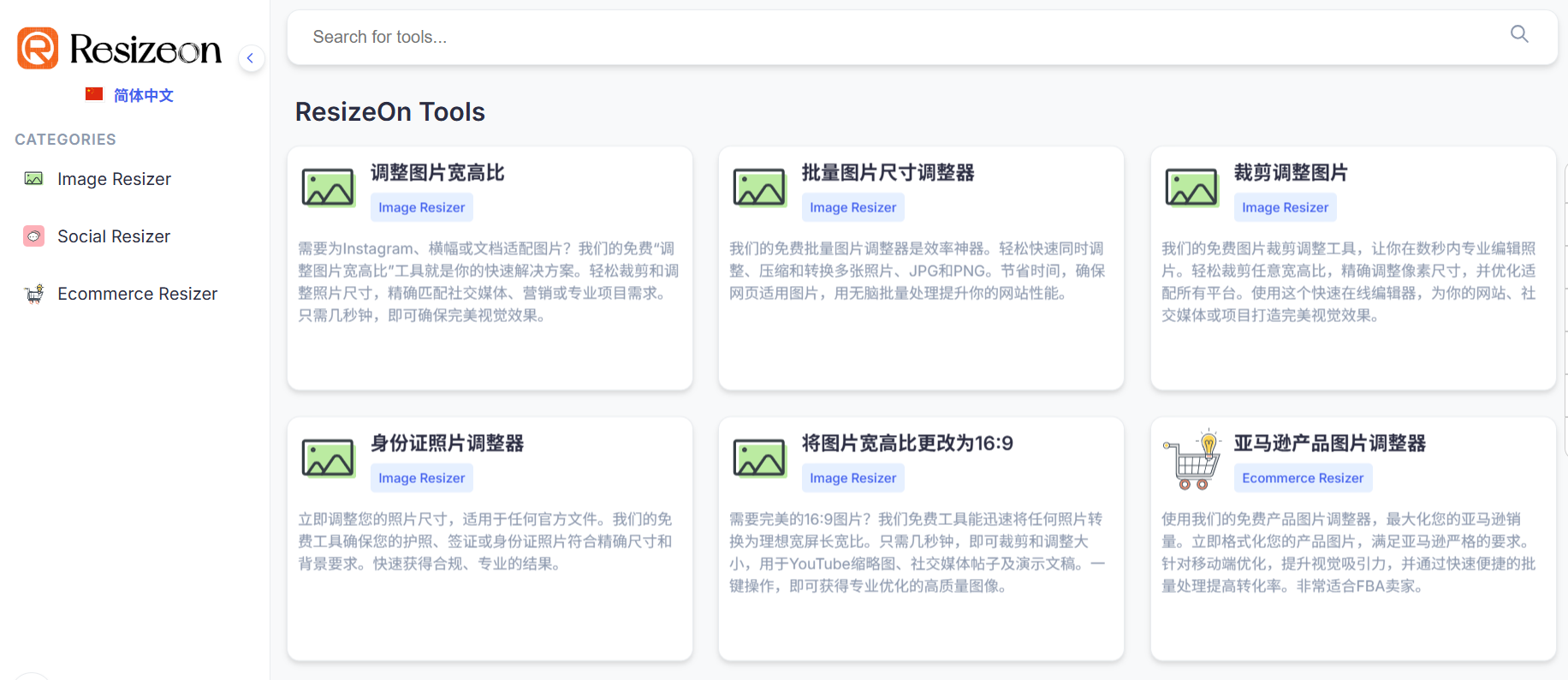Click the image icon on 批量图片尺寸调整器 card
Image resolution: width=1568 pixels, height=680 pixels.
(760, 188)
